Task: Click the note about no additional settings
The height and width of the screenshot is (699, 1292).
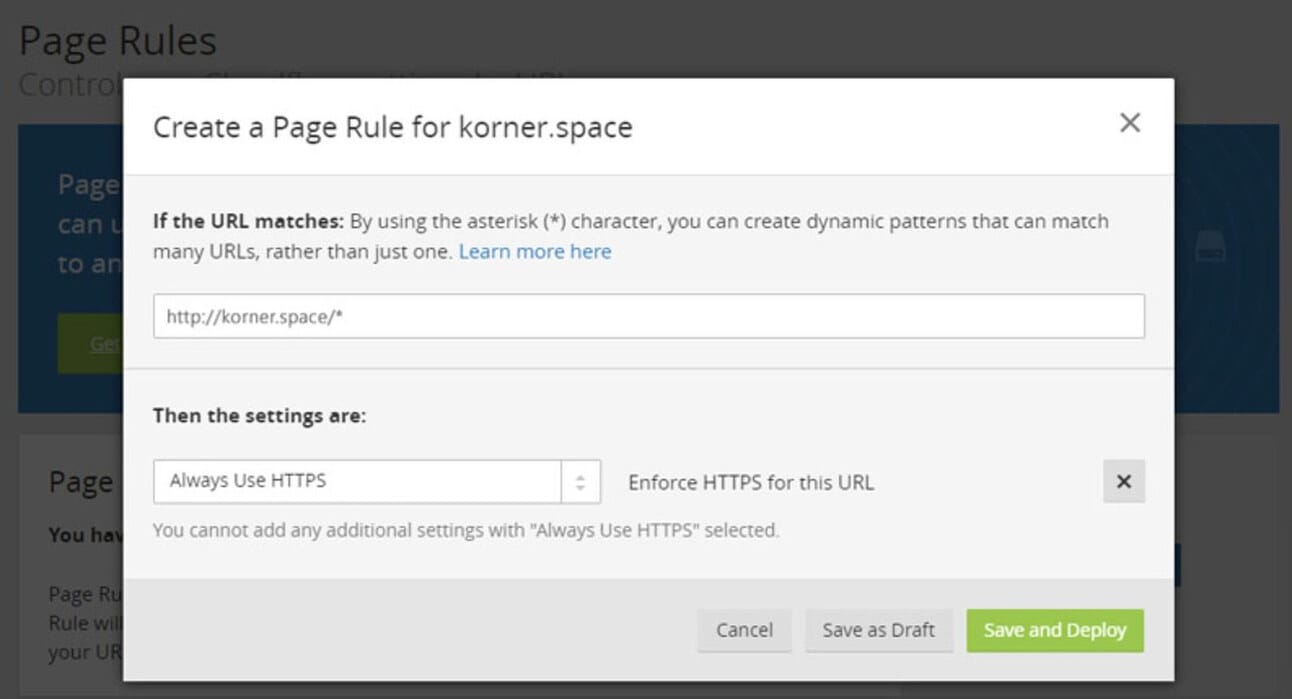Action: 465,530
